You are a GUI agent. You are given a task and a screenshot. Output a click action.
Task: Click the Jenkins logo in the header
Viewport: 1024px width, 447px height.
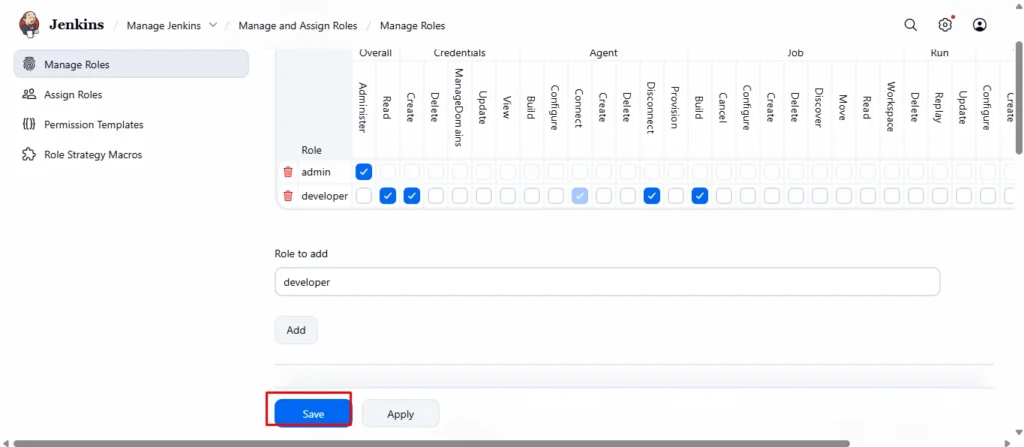(30, 25)
